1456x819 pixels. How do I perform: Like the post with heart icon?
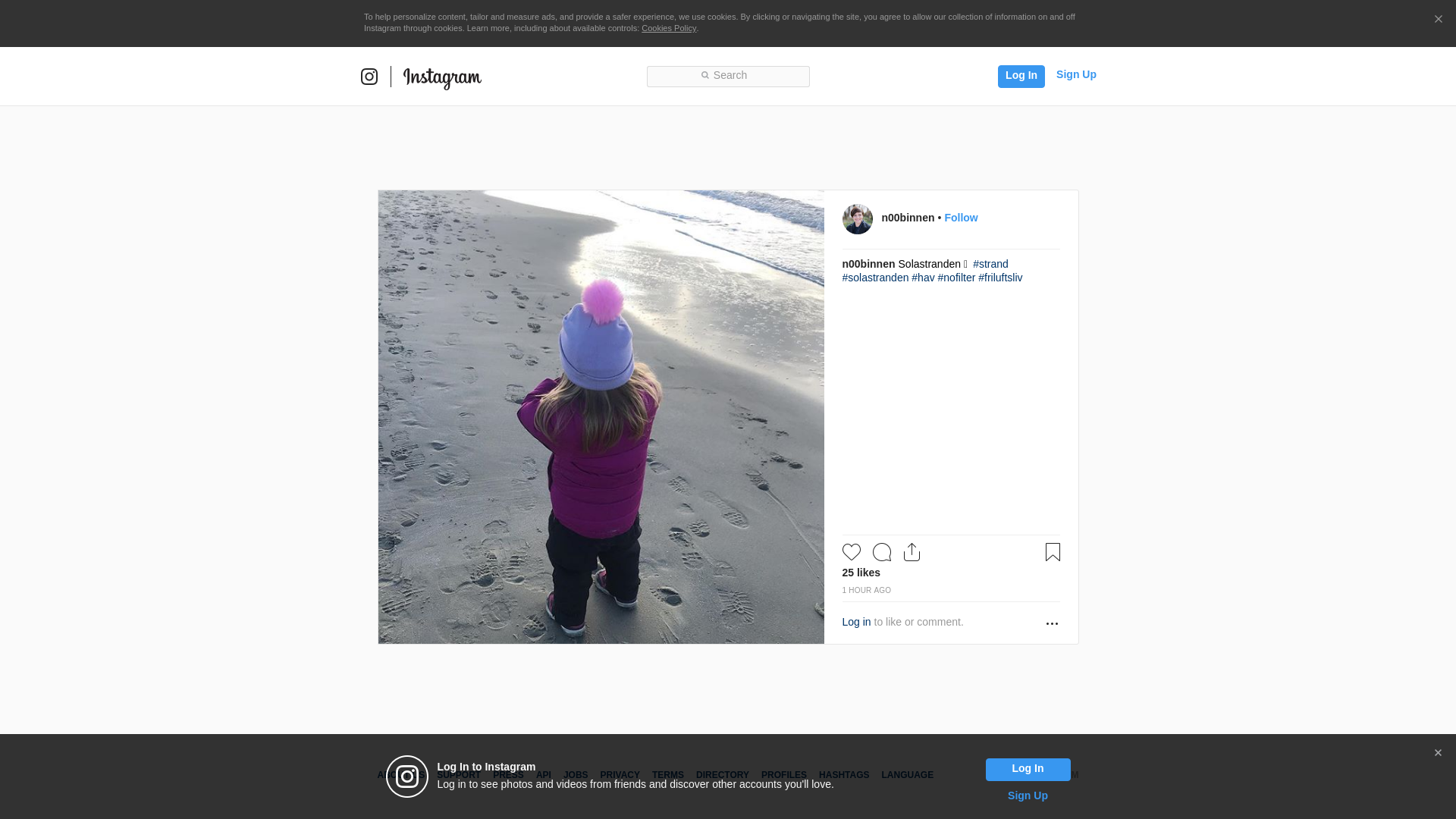tap(852, 552)
